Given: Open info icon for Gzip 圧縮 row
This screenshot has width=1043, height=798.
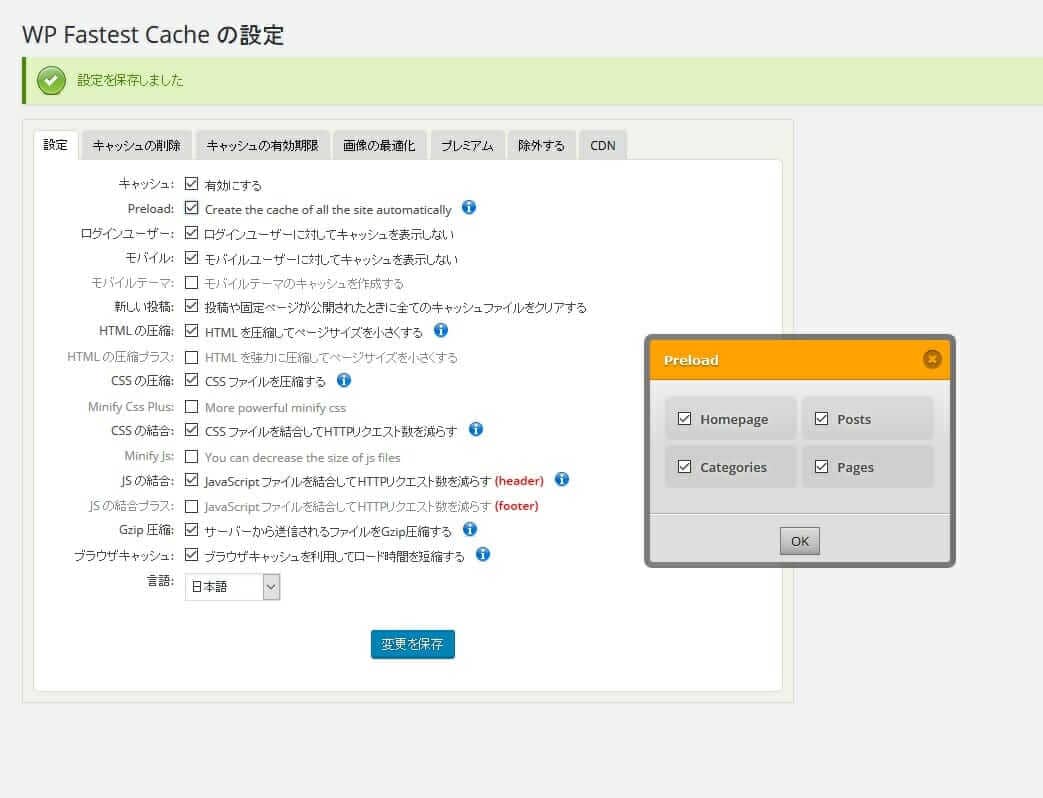Looking at the screenshot, I should coord(470,529).
